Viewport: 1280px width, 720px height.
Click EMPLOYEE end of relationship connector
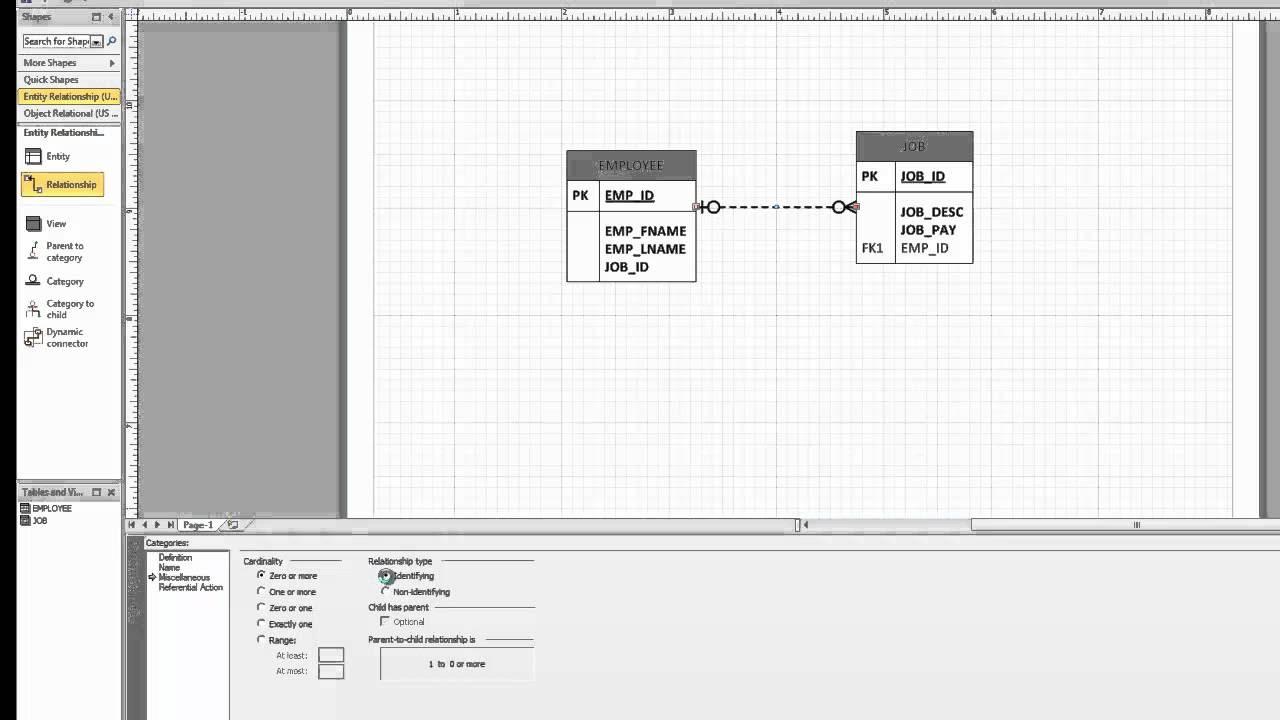(705, 207)
